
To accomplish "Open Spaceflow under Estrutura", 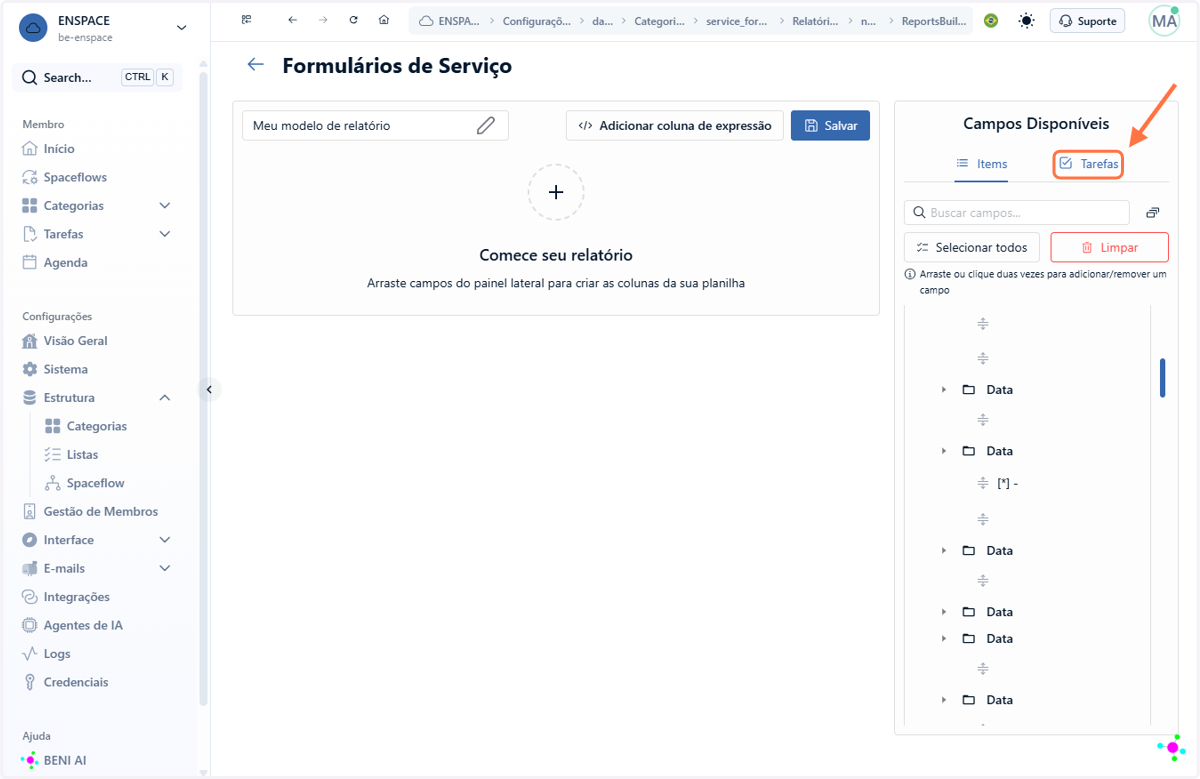I will pos(95,483).
